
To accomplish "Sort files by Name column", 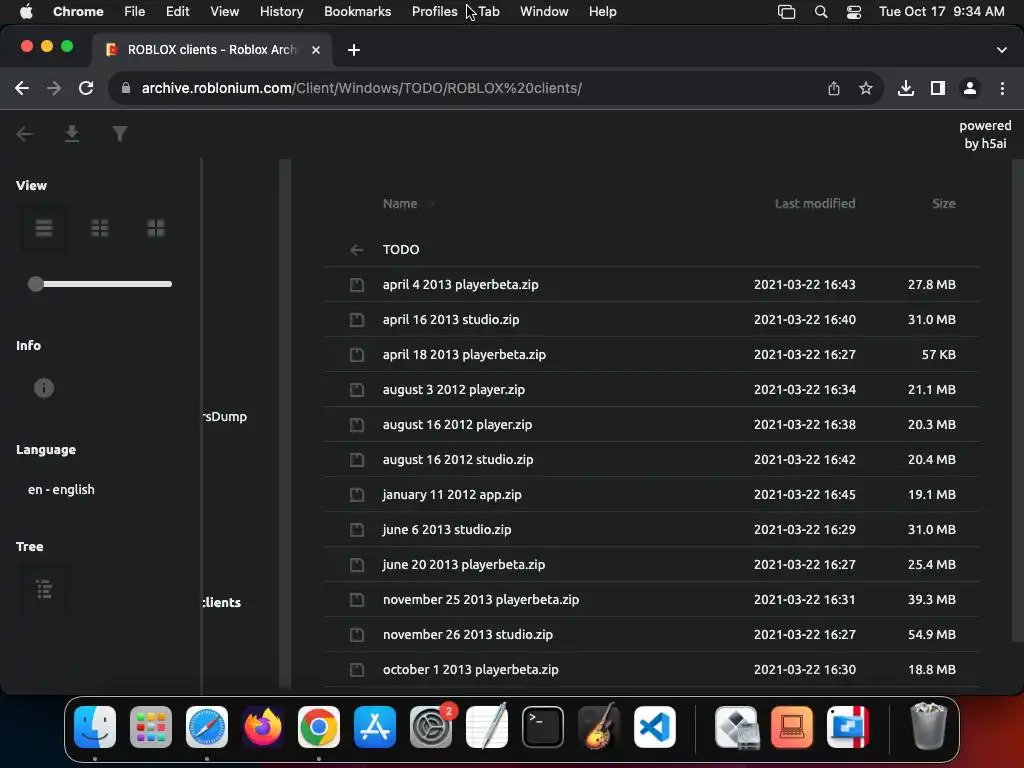I will 400,203.
